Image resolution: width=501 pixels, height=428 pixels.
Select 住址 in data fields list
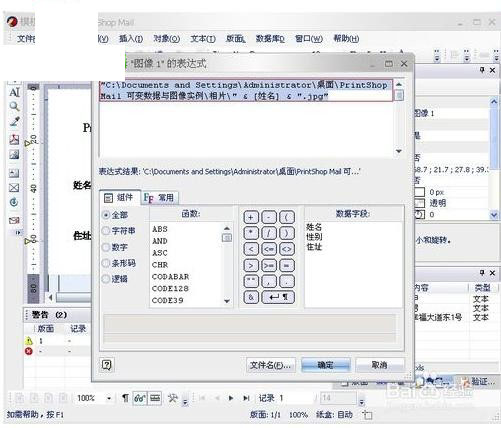coord(314,247)
